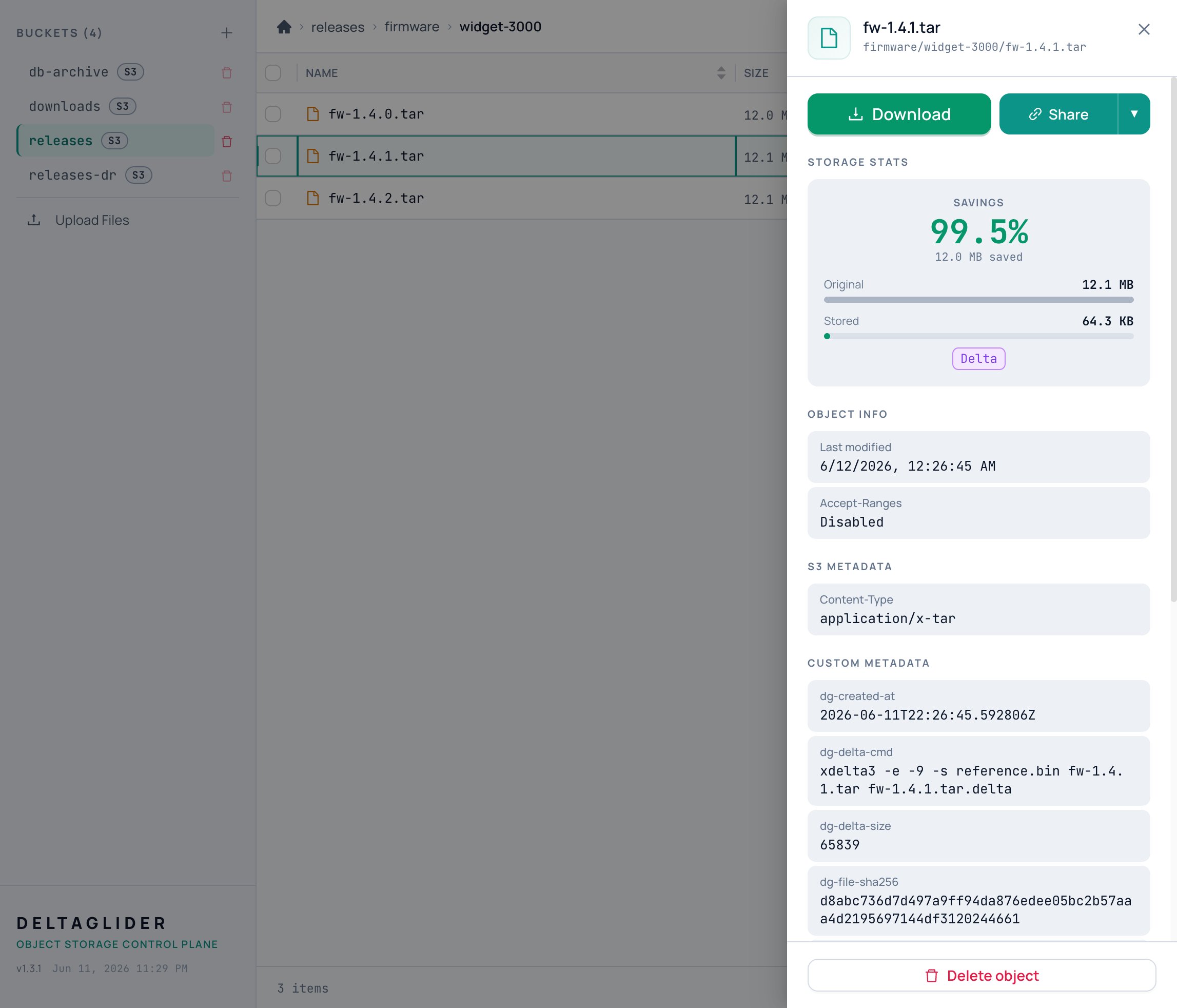
Task: Click widget-3000 in breadcrumb
Action: pos(500,27)
